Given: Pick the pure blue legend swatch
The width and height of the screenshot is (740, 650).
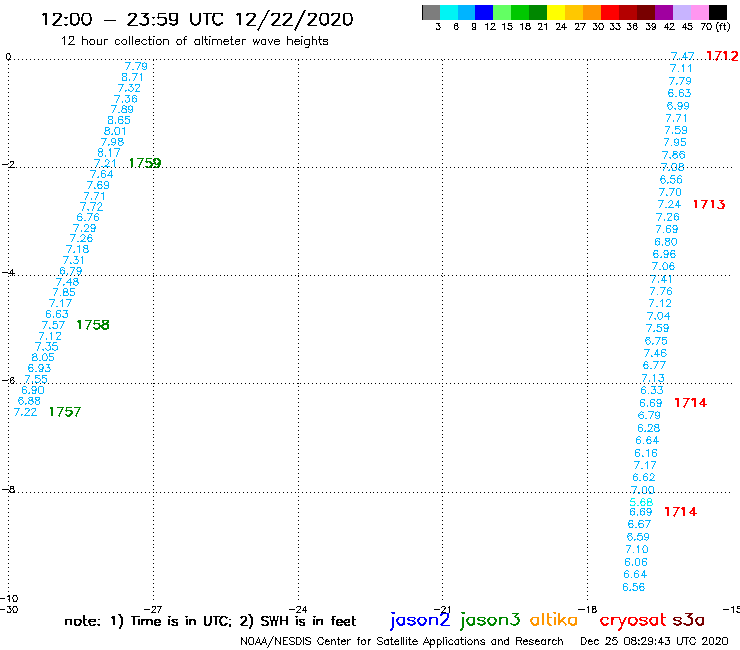Looking at the screenshot, I should pos(484,12).
